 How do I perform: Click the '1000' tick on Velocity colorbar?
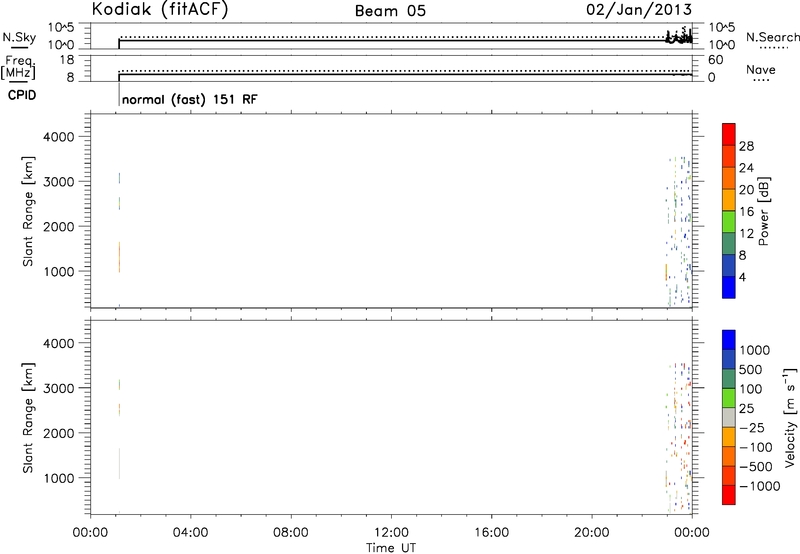[755, 350]
